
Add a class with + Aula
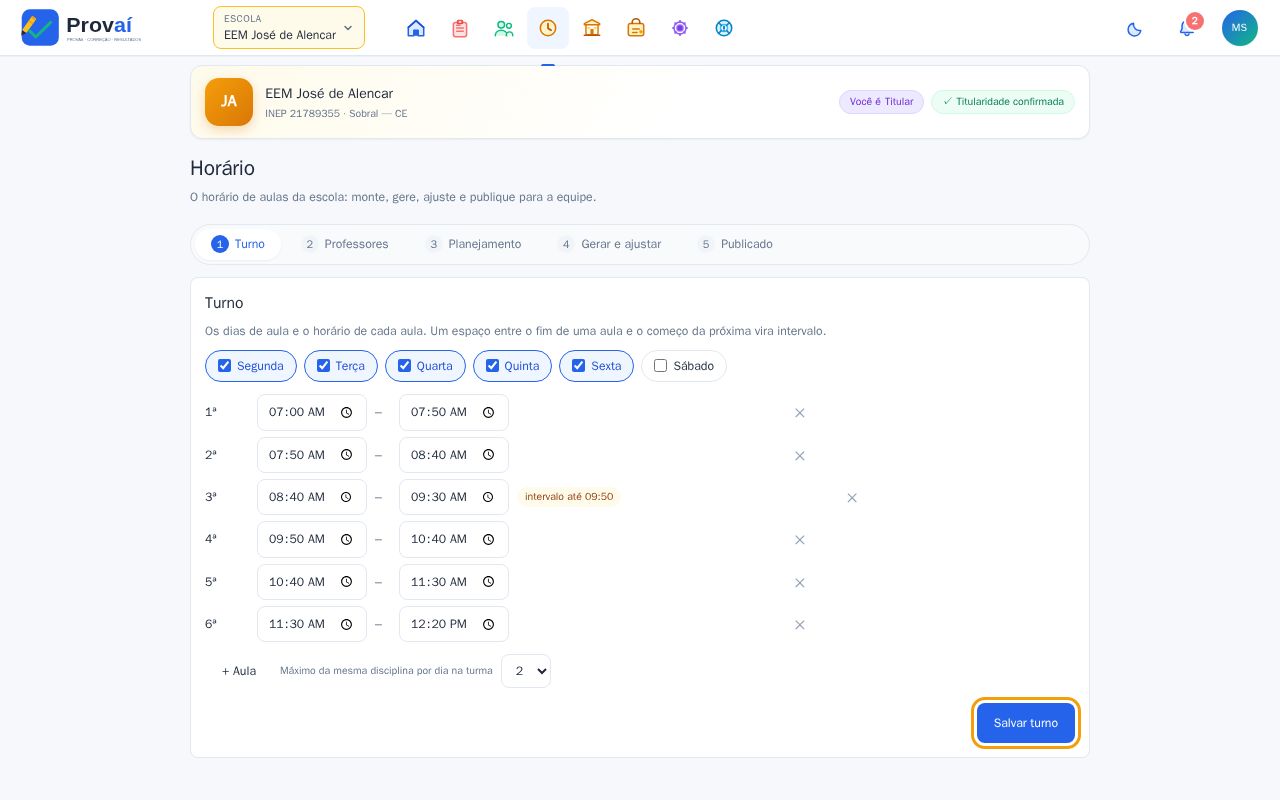[239, 671]
